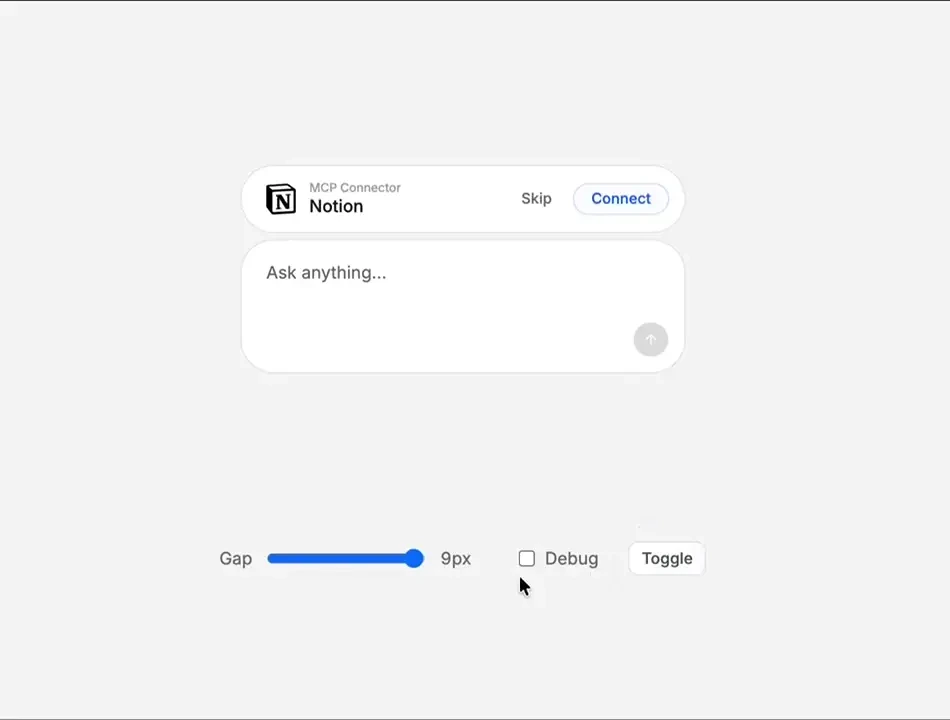950x720 pixels.
Task: Click the Gap label
Action: pyautogui.click(x=236, y=558)
